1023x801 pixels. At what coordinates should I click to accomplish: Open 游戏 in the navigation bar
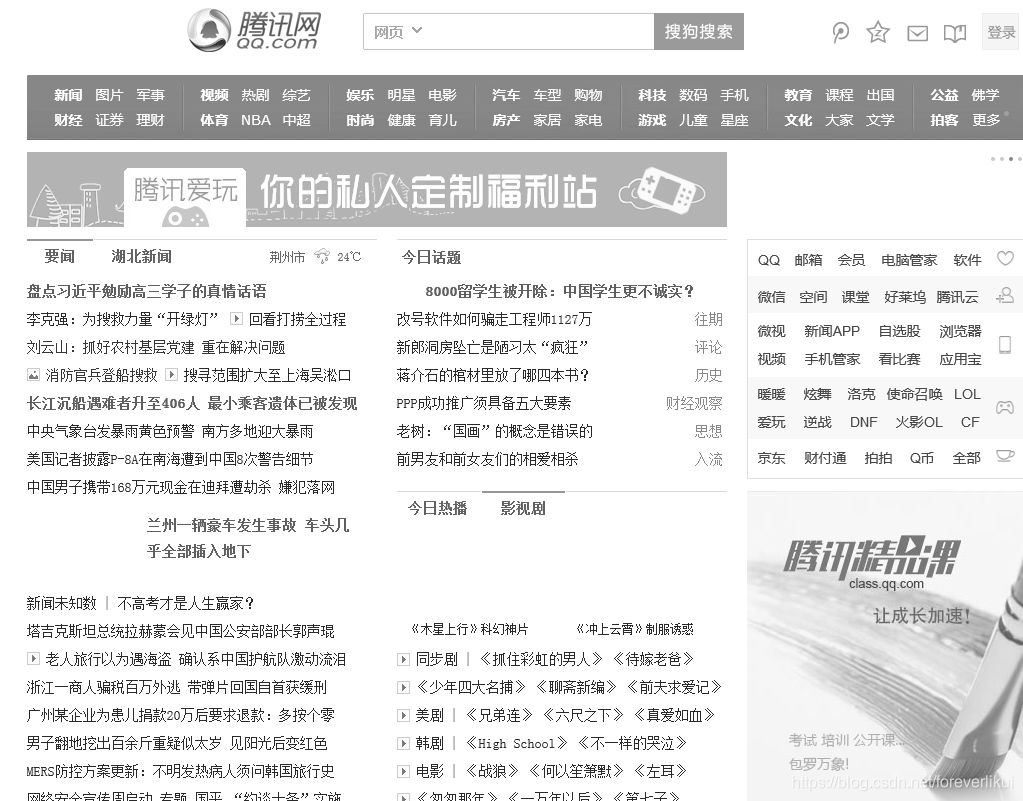(652, 120)
